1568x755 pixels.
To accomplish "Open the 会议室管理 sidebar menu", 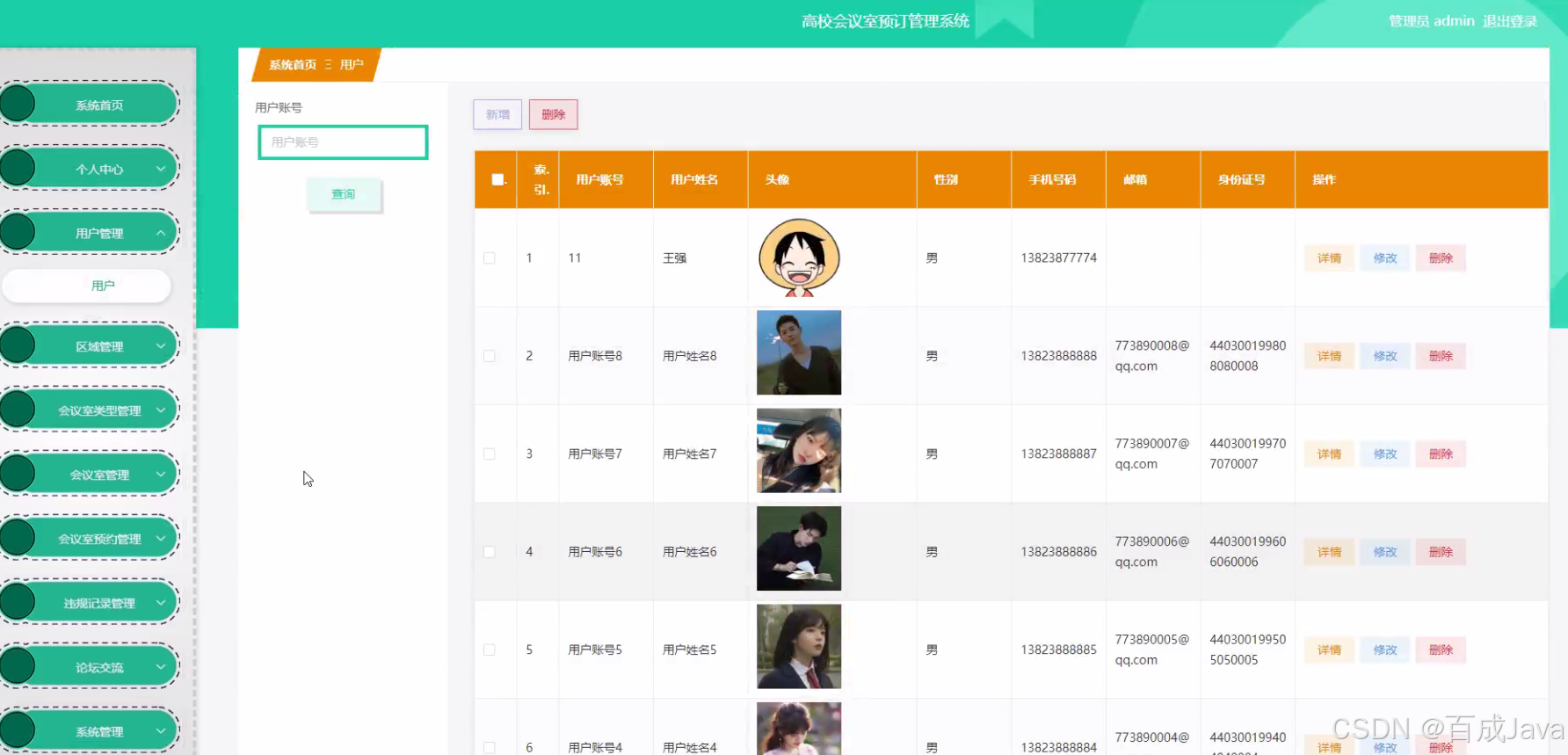I will point(90,475).
